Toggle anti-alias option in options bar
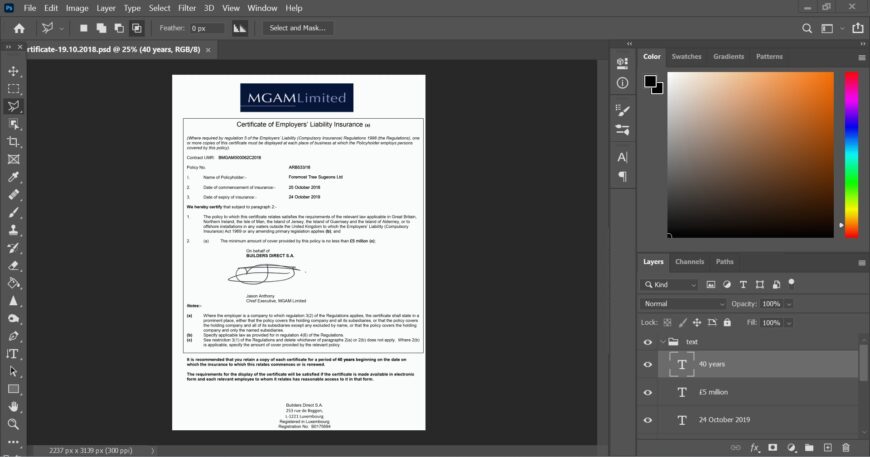 coord(240,28)
